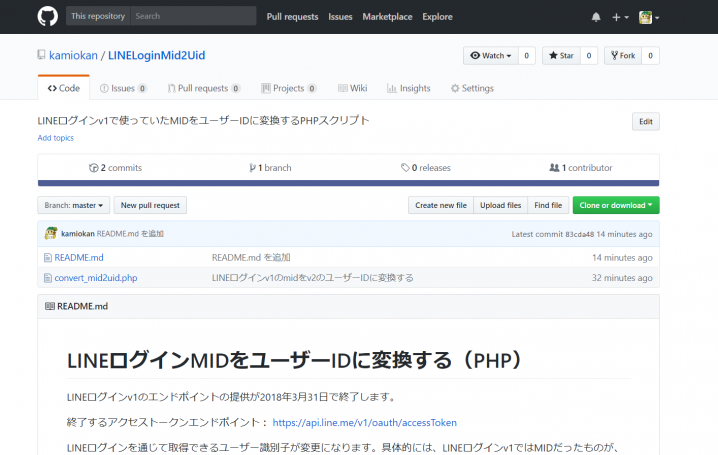Screen dimensions: 718x455
Task: Click Find file button
Action: (x=548, y=206)
